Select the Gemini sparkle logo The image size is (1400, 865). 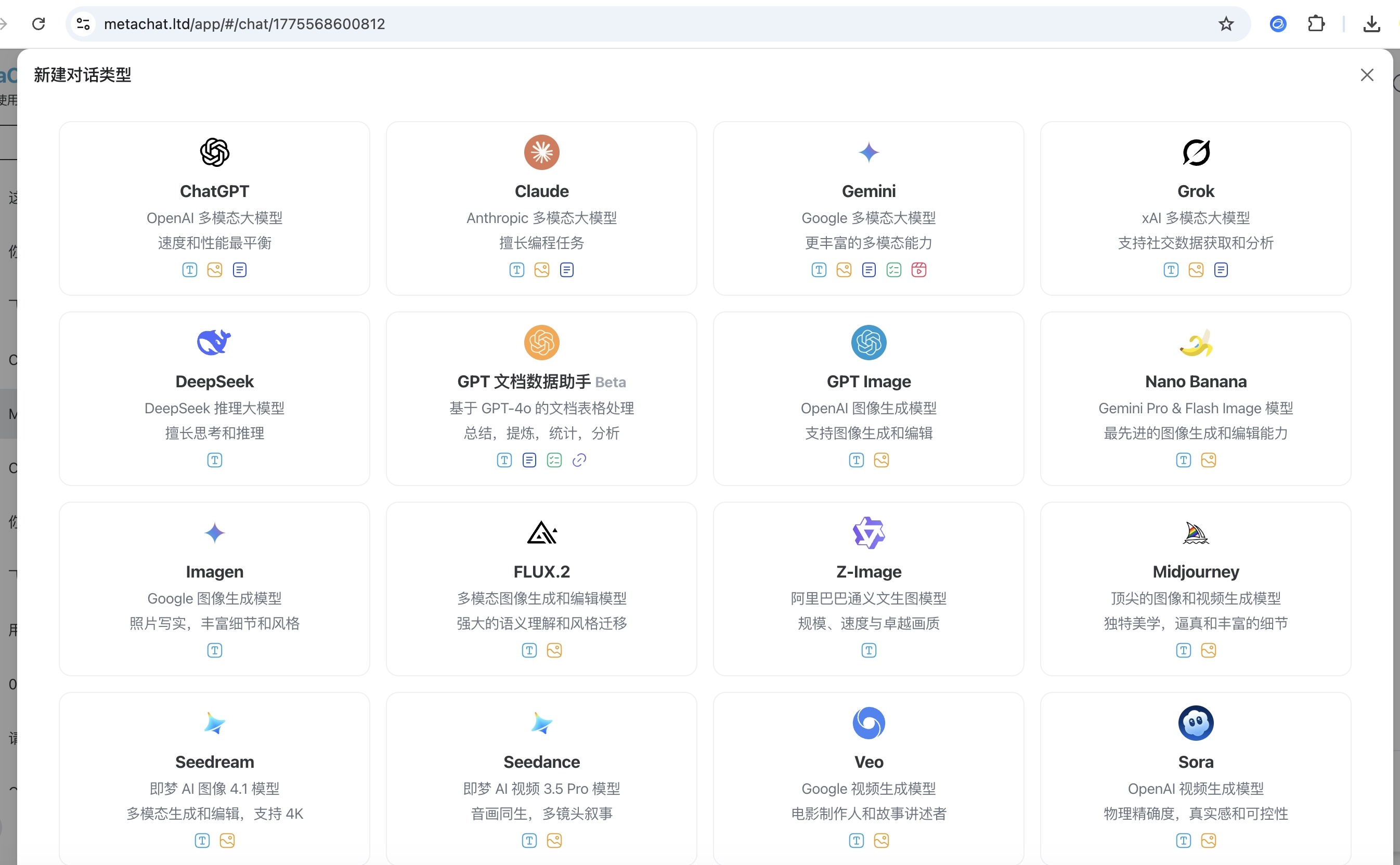[x=868, y=152]
